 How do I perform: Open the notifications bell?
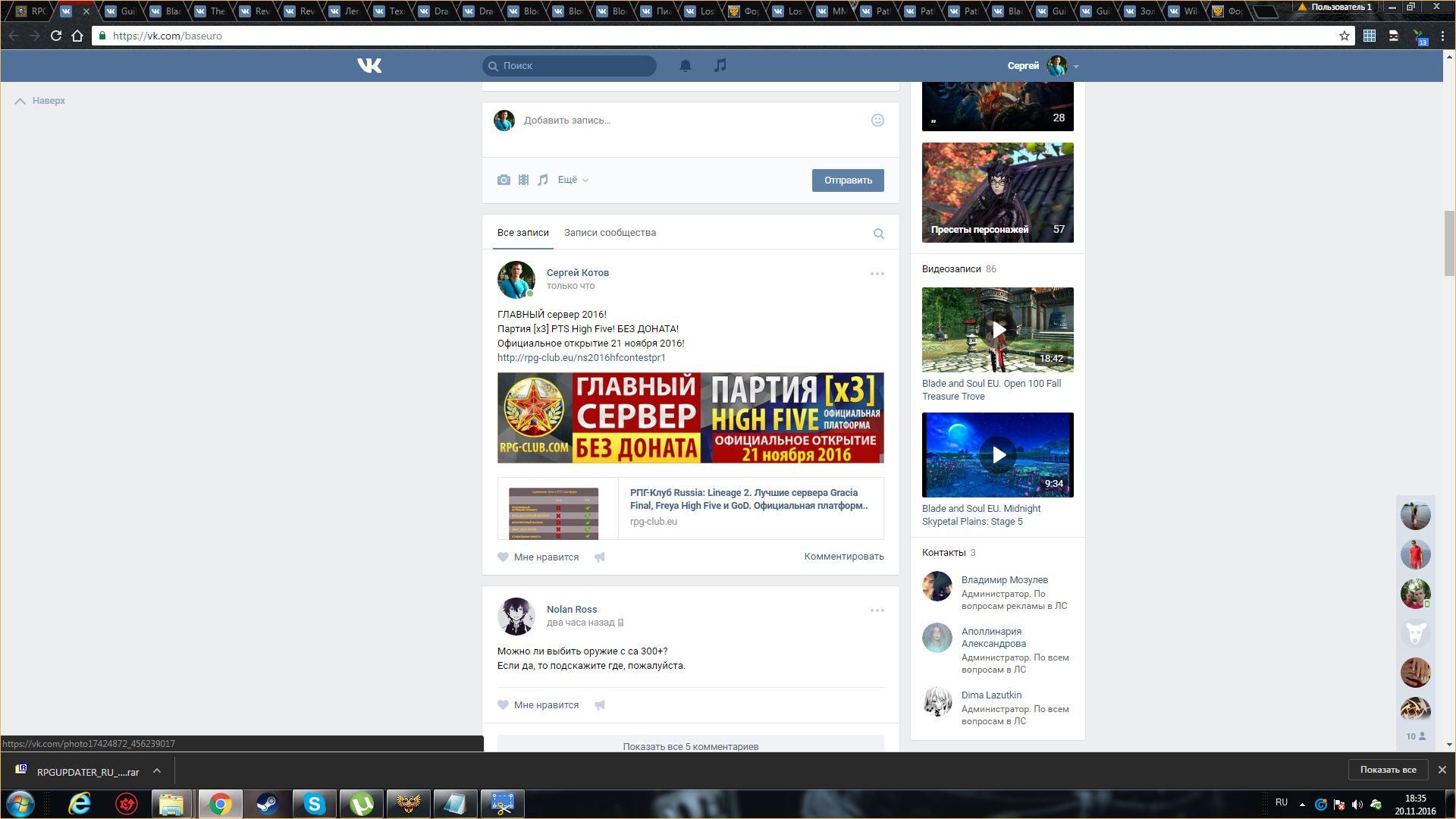pyautogui.click(x=685, y=66)
